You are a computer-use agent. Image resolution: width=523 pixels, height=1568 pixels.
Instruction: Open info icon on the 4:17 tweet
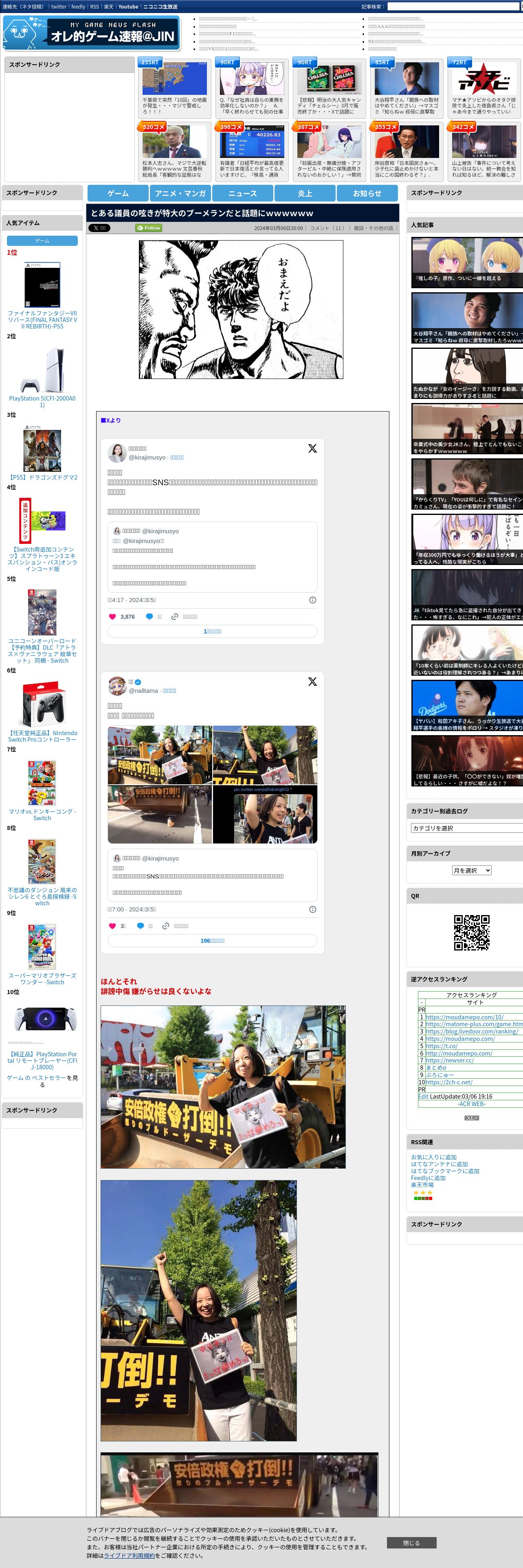pos(312,600)
